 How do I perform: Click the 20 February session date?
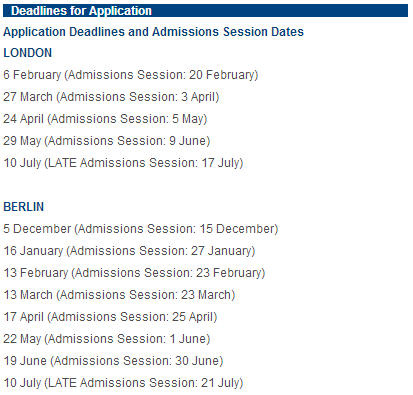point(222,75)
